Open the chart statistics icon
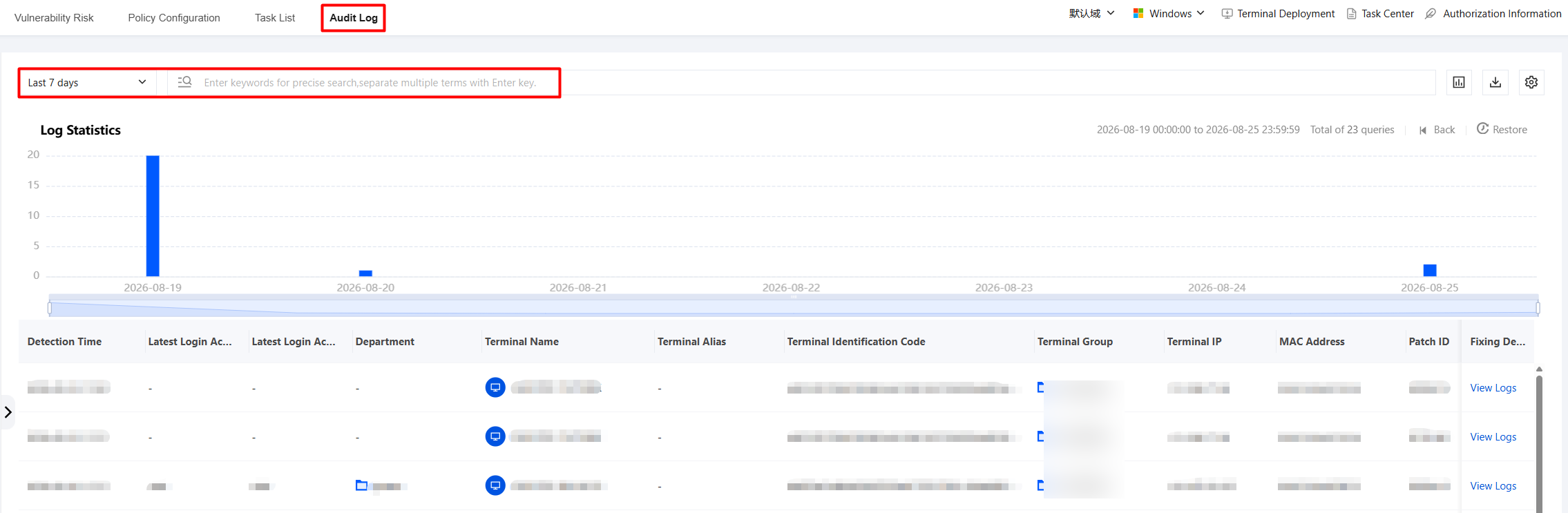Image resolution: width=1568 pixels, height=513 pixels. coord(1459,82)
